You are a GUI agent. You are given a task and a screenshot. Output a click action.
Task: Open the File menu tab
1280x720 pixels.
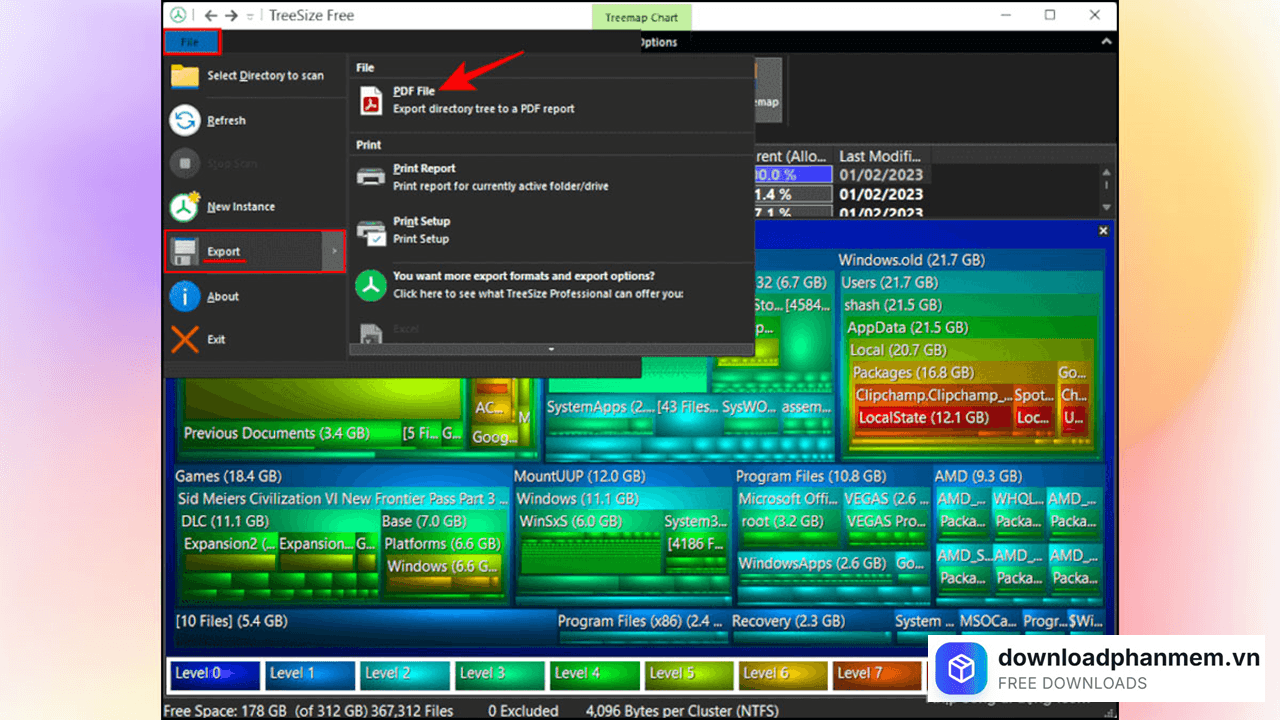click(x=191, y=42)
